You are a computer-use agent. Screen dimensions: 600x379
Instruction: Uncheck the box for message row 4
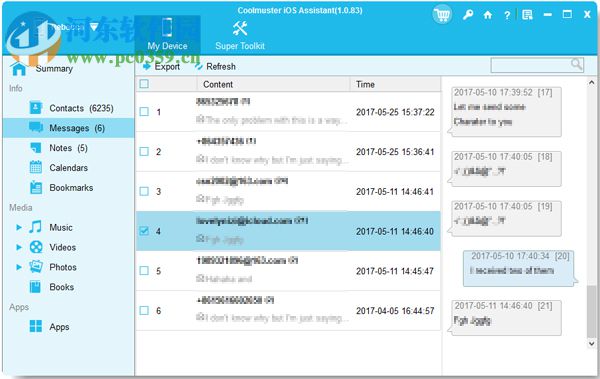(x=144, y=231)
